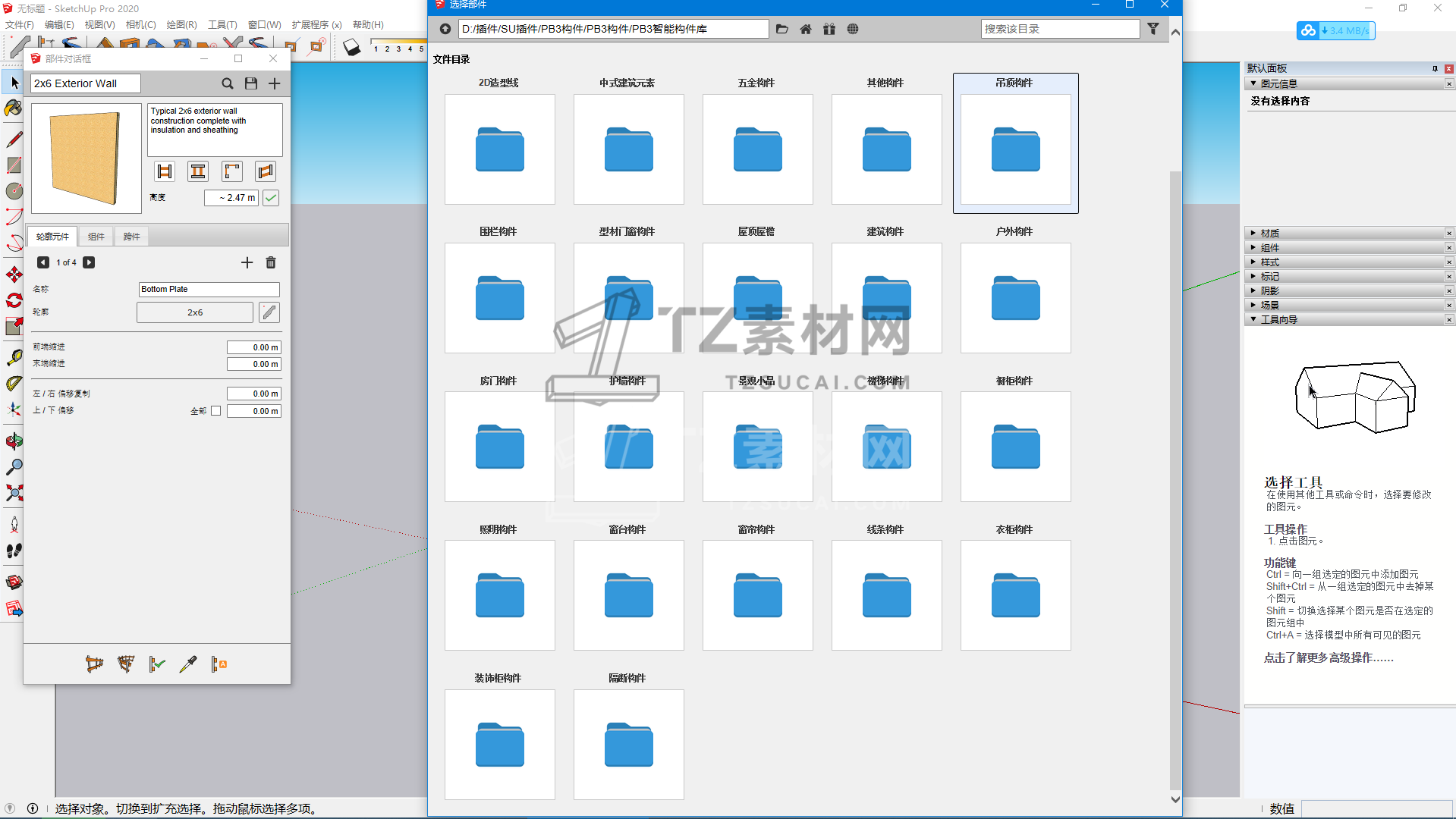Add a new profile member
Viewport: 1456px width, 819px height.
click(x=247, y=262)
